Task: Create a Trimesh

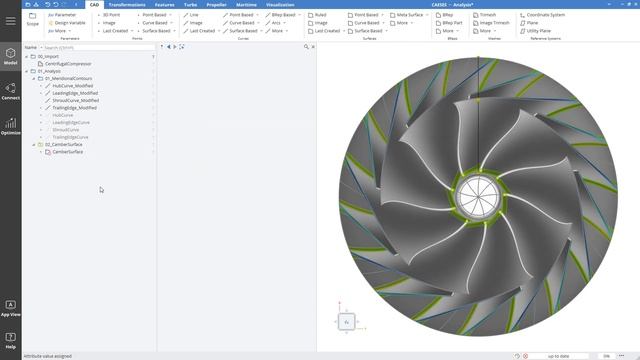Action: [x=484, y=15]
